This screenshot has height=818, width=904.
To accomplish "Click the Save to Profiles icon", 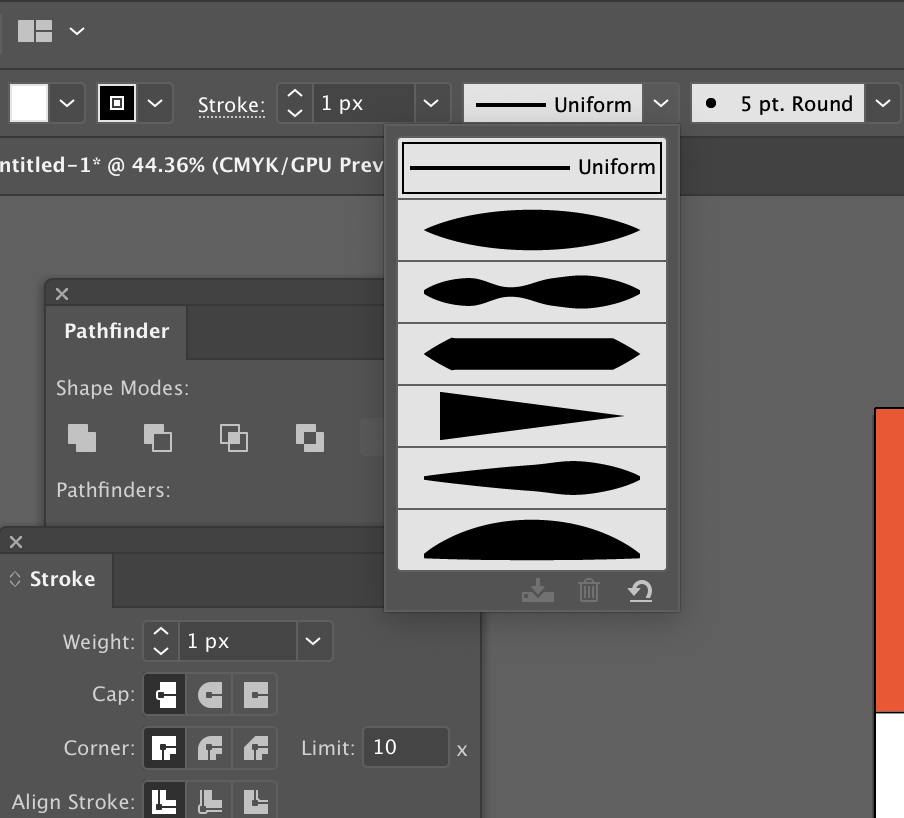I will (537, 592).
